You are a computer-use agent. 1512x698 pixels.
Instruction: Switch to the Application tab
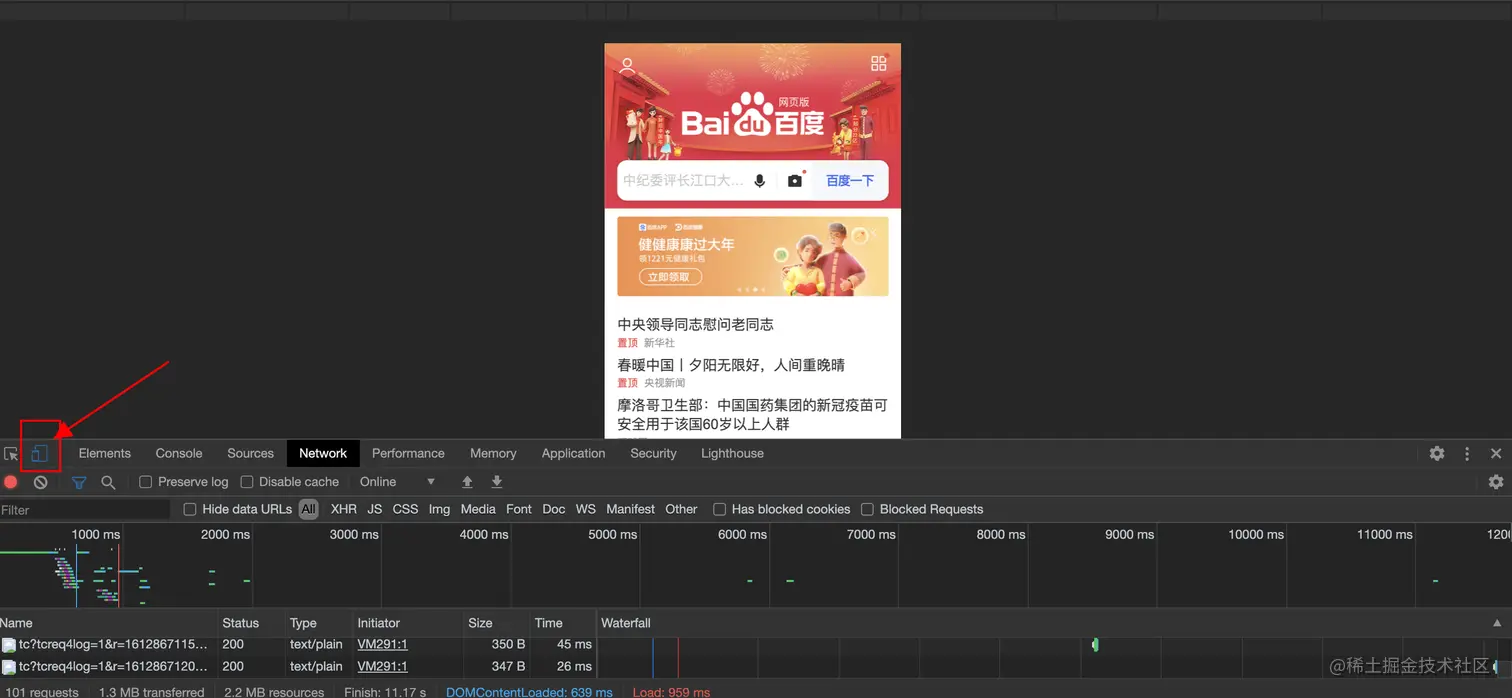click(573, 453)
